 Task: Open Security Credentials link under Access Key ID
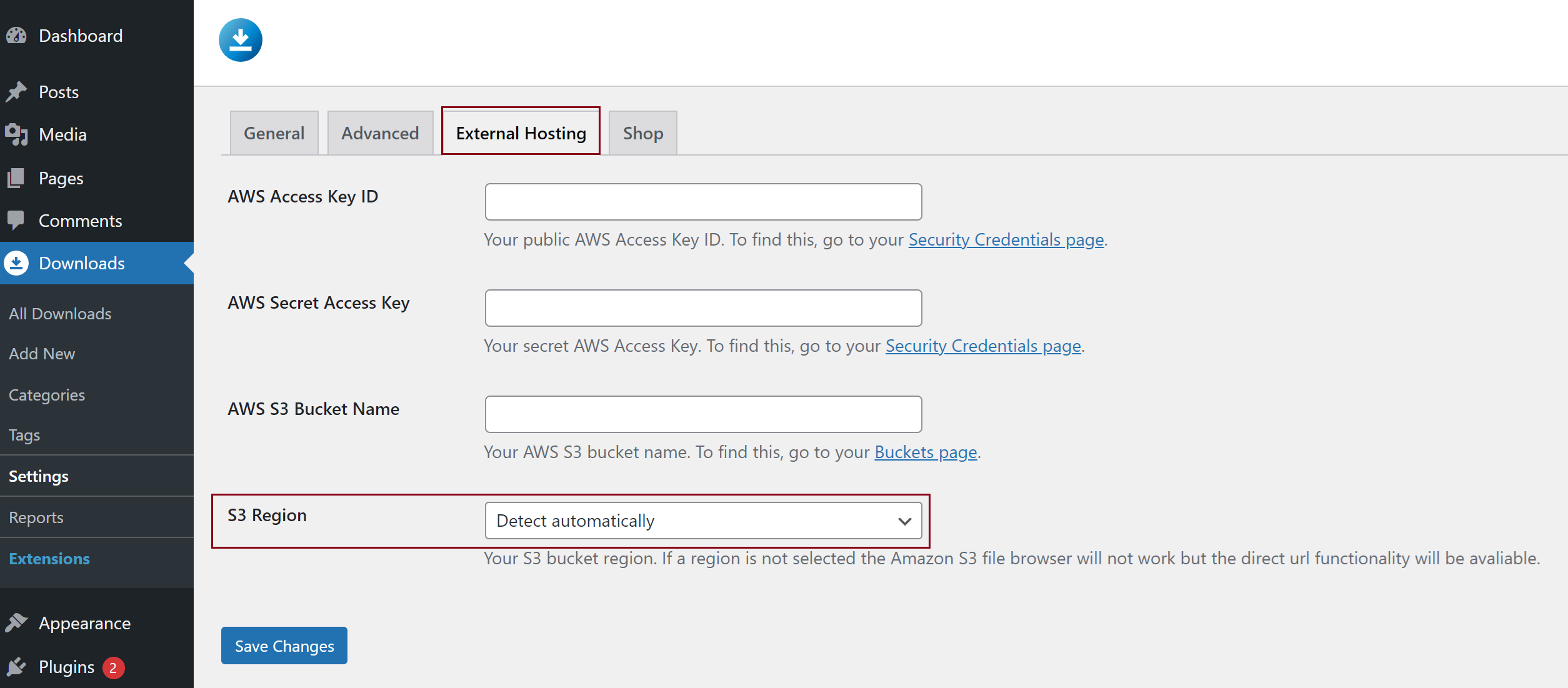point(1006,240)
